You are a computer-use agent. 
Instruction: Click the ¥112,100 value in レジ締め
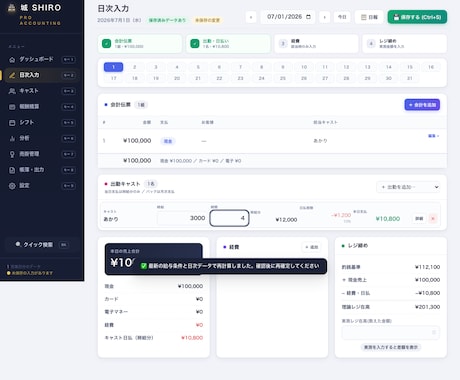pyautogui.click(x=427, y=267)
